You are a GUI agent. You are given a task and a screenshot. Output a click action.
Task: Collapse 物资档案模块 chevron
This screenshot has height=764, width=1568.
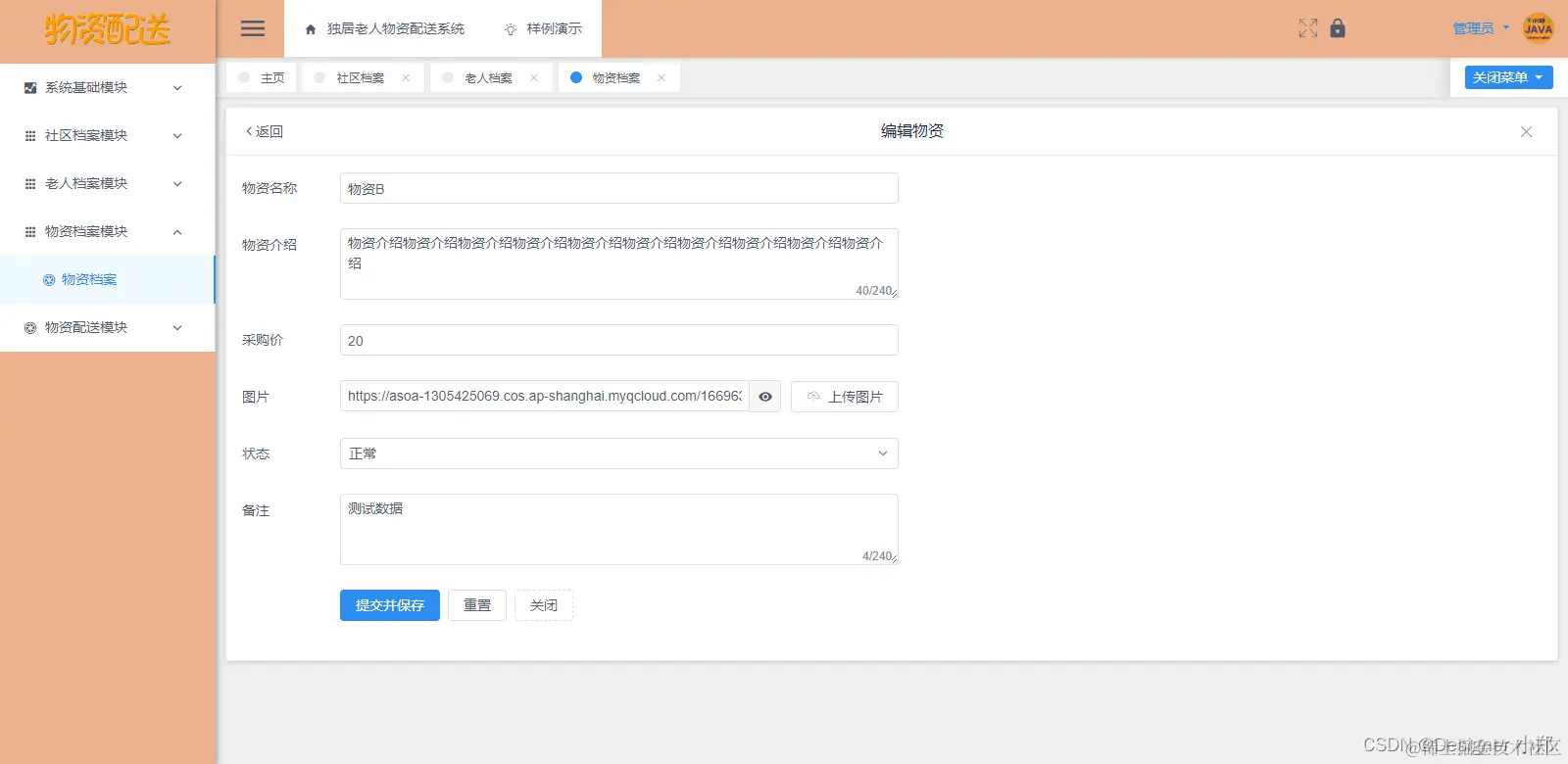click(x=177, y=232)
